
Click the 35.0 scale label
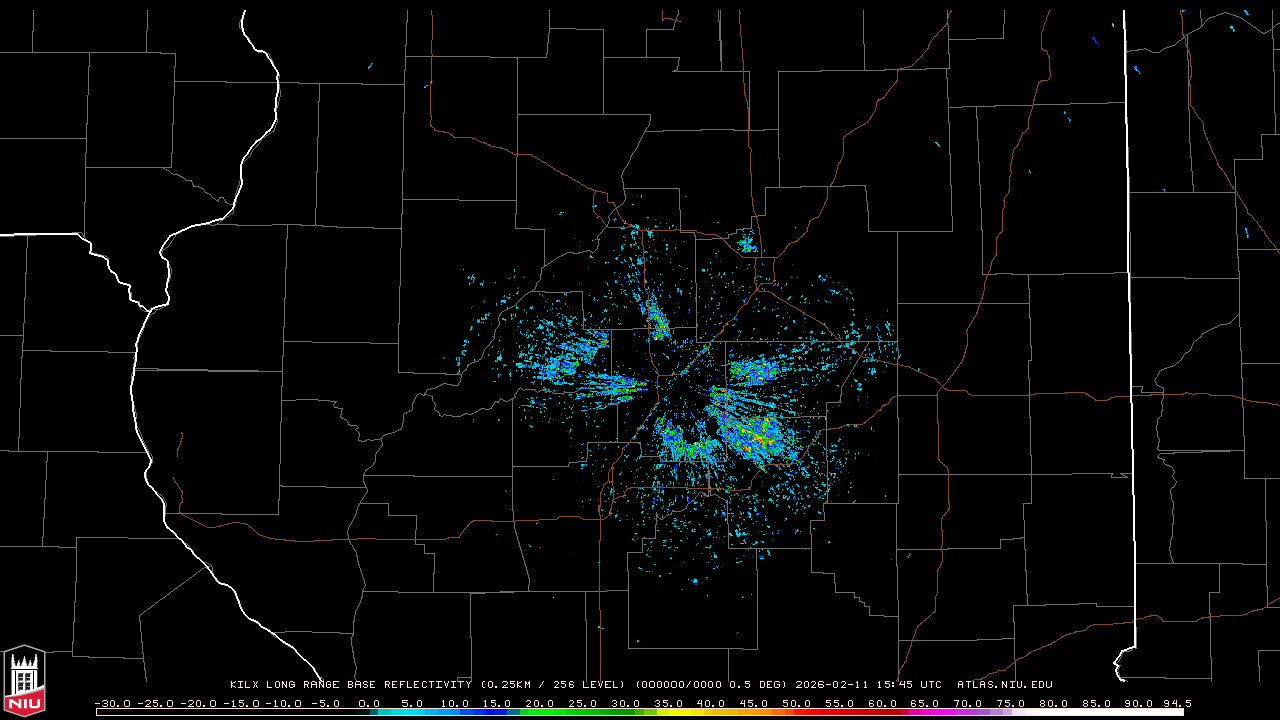coord(668,703)
